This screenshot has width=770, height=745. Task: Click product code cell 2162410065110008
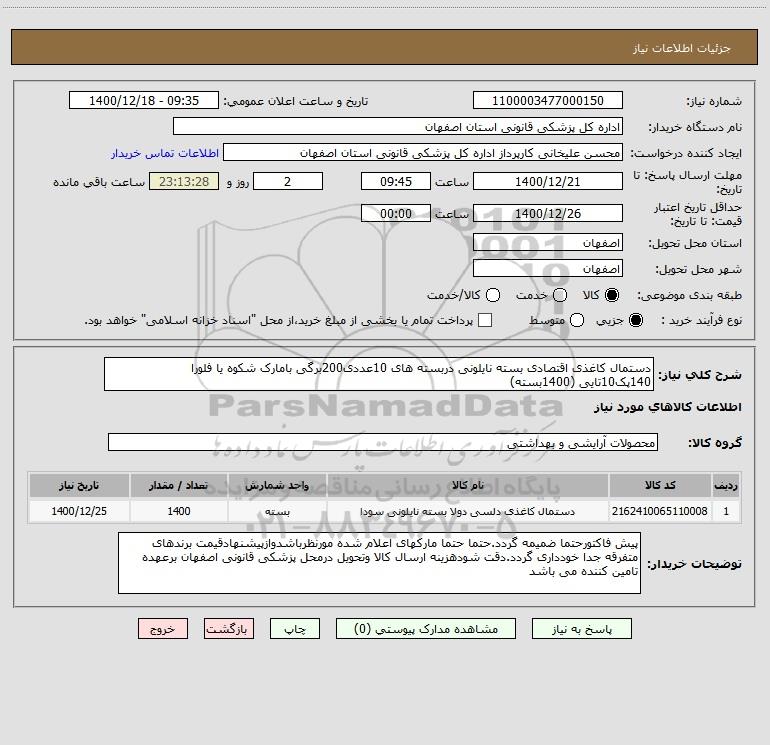tap(660, 511)
